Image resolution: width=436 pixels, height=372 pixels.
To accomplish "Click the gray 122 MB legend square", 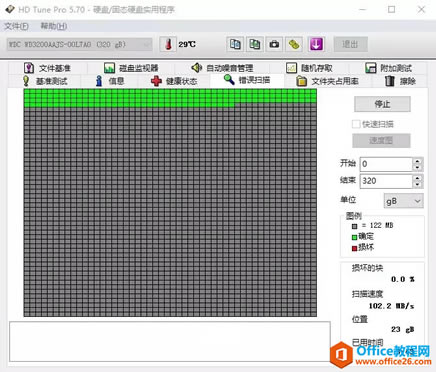I will [x=354, y=226].
